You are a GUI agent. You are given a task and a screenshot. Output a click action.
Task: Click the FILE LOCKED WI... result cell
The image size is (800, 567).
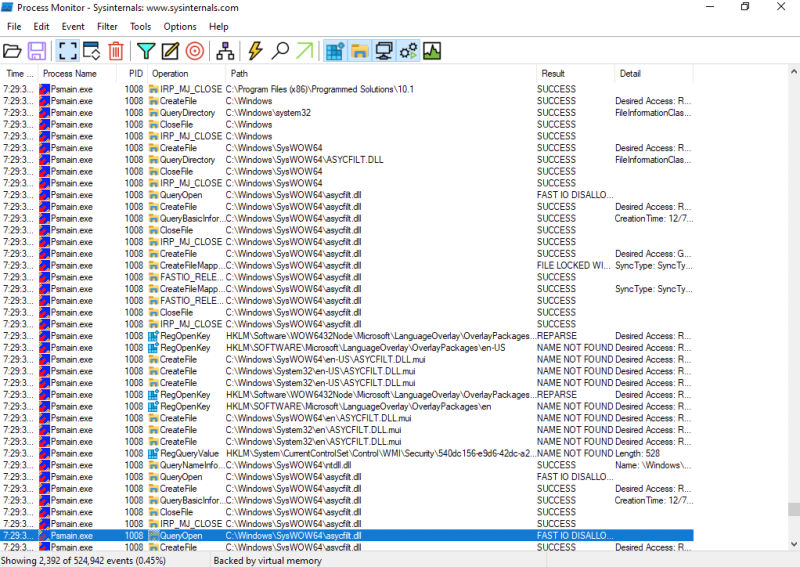click(x=574, y=265)
